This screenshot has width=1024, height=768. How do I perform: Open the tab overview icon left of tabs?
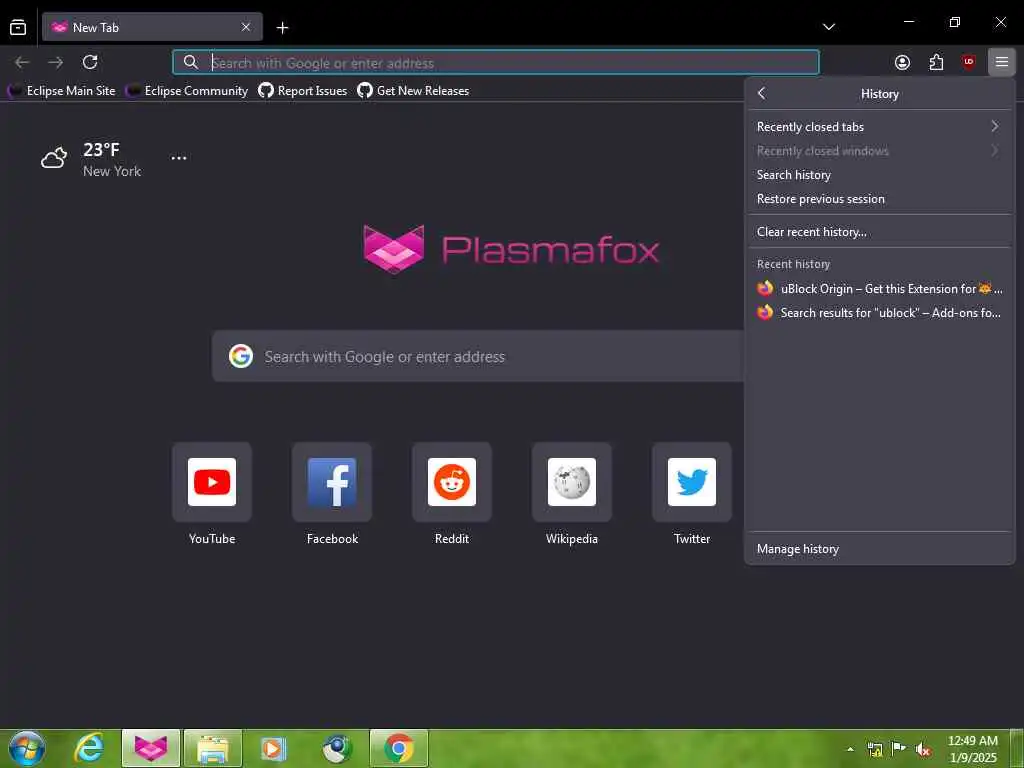18,27
